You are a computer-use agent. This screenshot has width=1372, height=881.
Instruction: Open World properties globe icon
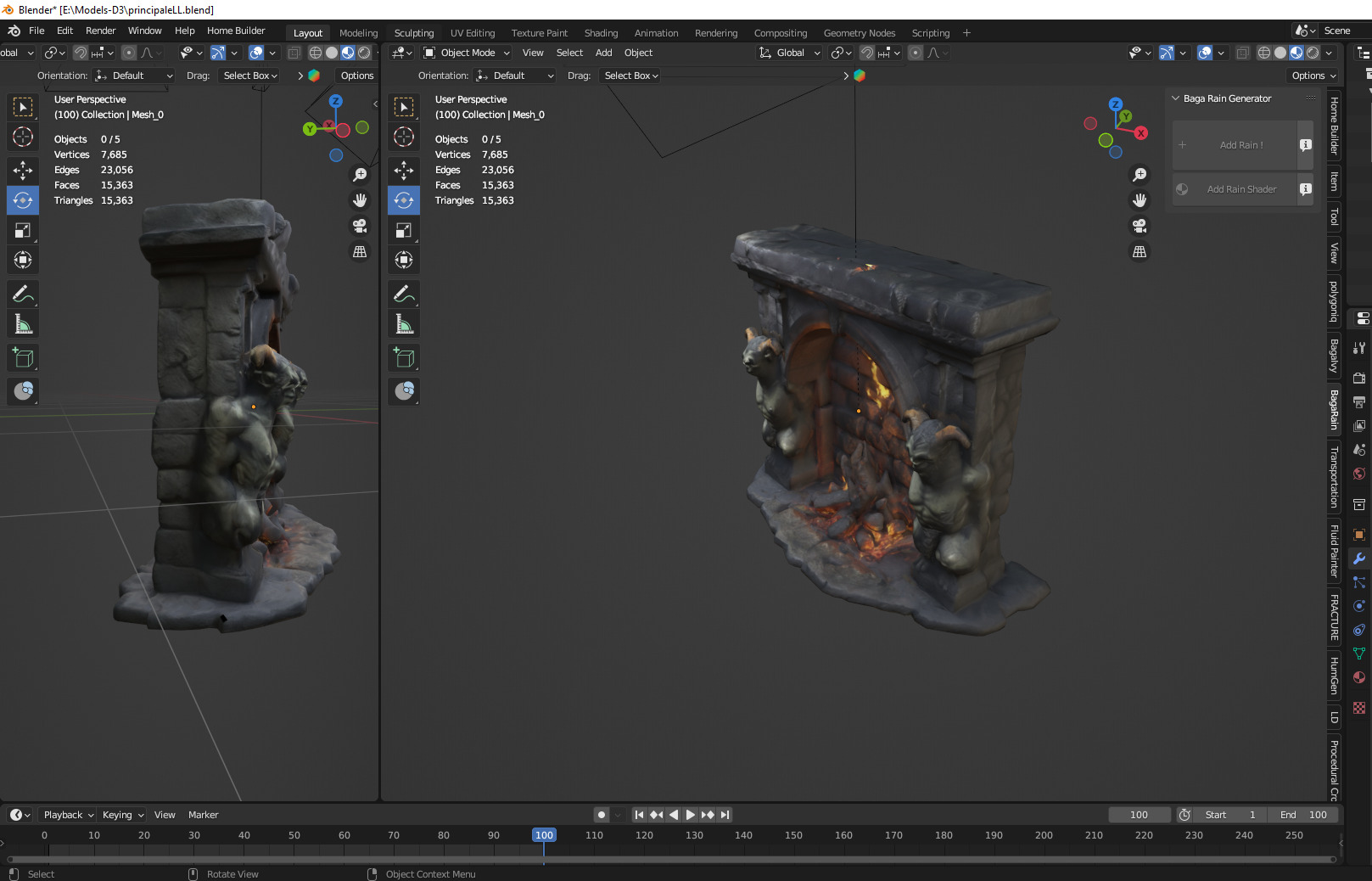click(x=1359, y=474)
